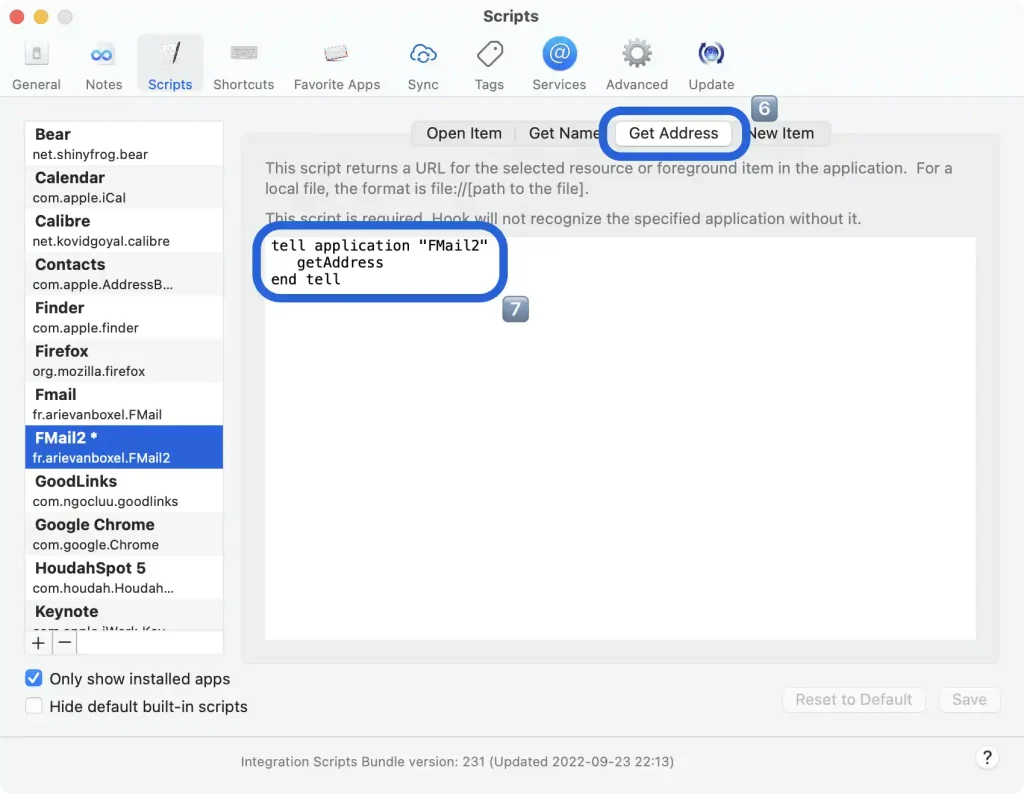Enable Hide default built-in scripts

34,706
